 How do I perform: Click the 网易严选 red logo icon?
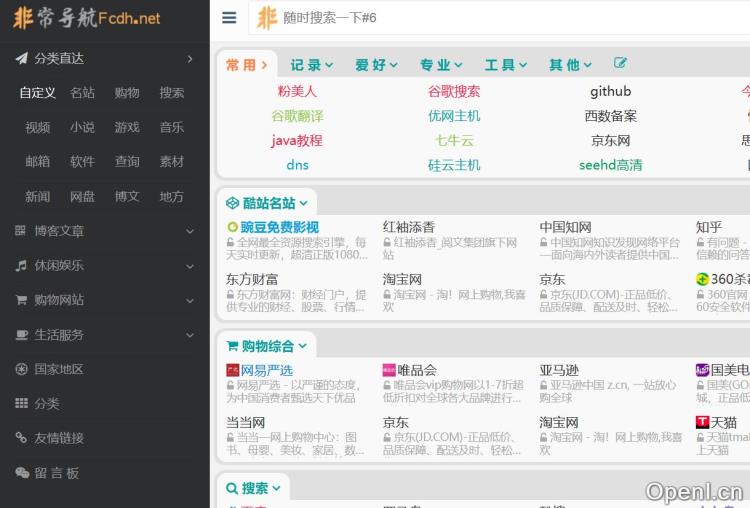point(232,370)
